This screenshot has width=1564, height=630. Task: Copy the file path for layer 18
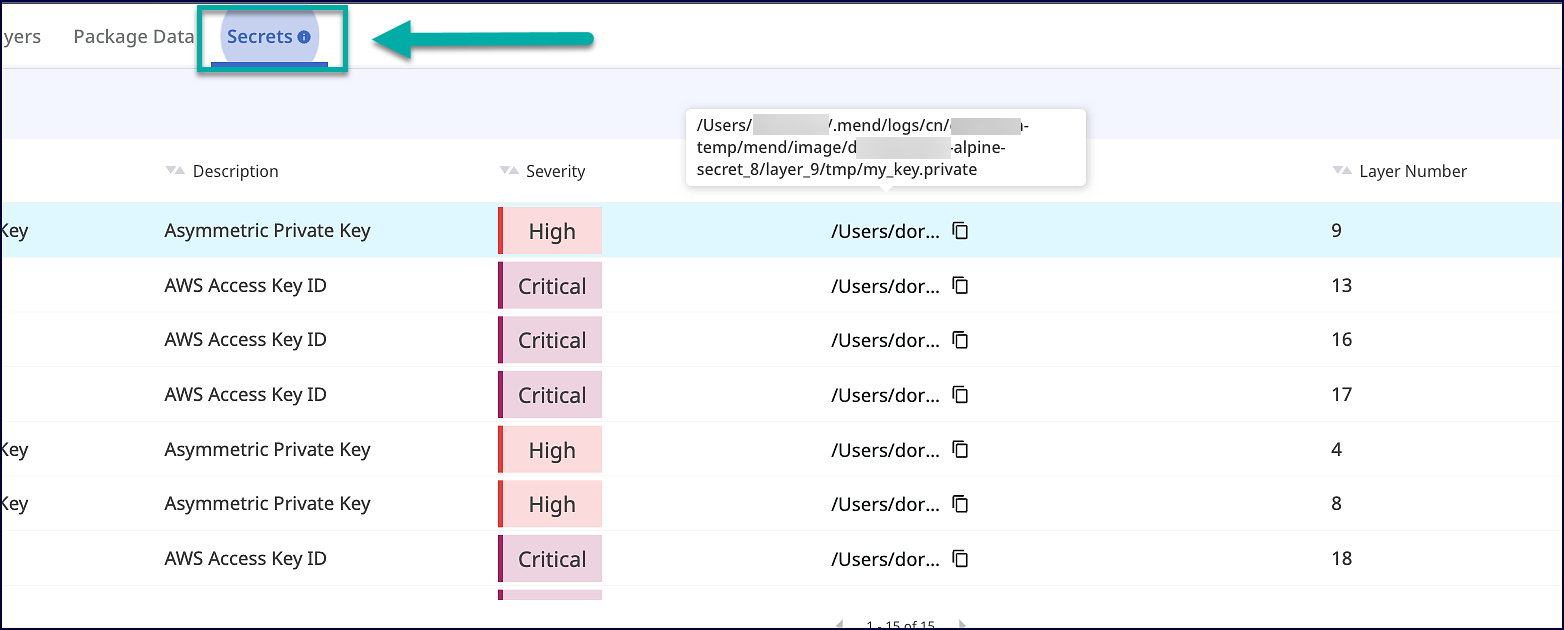tap(960, 559)
